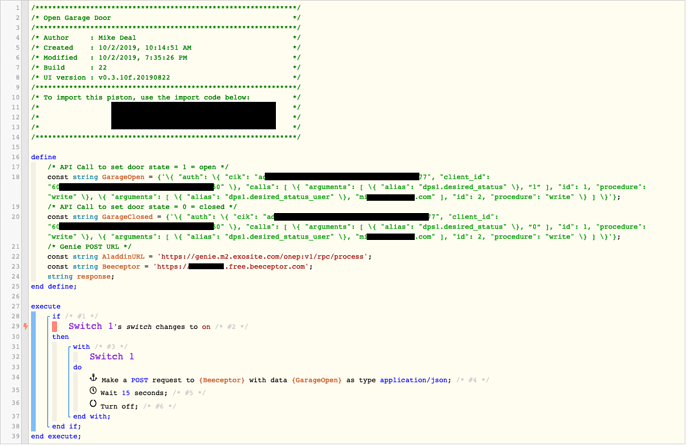Click comment 'API Call to set door state = 0 = closed'
This screenshot has height=446, width=690.
142,207
